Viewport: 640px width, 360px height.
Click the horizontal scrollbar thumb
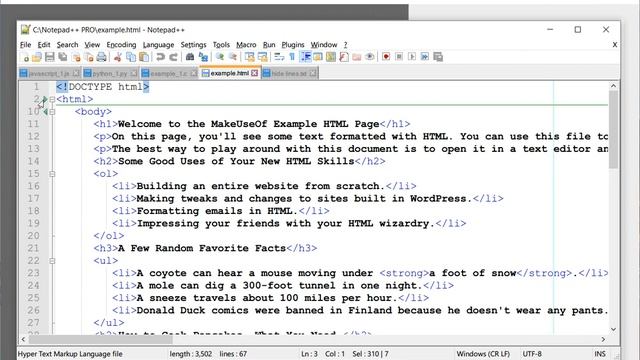click(100, 340)
